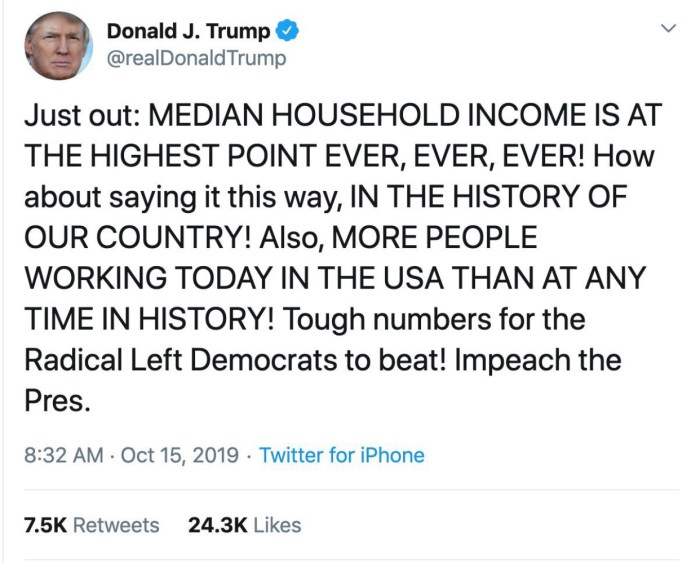Click the 8:32 AM timestamp
This screenshot has width=700, height=563.
(x=62, y=455)
